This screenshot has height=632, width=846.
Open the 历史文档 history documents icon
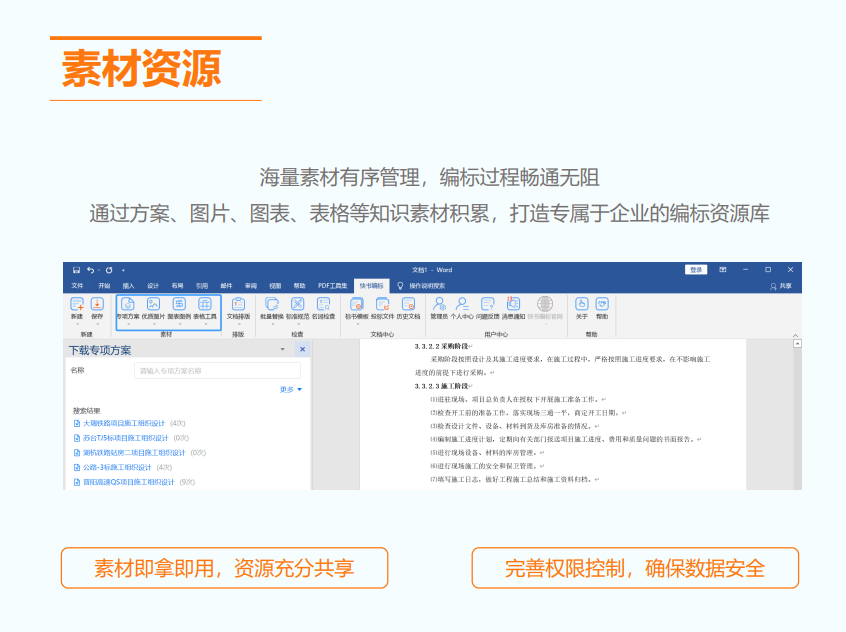coord(408,304)
